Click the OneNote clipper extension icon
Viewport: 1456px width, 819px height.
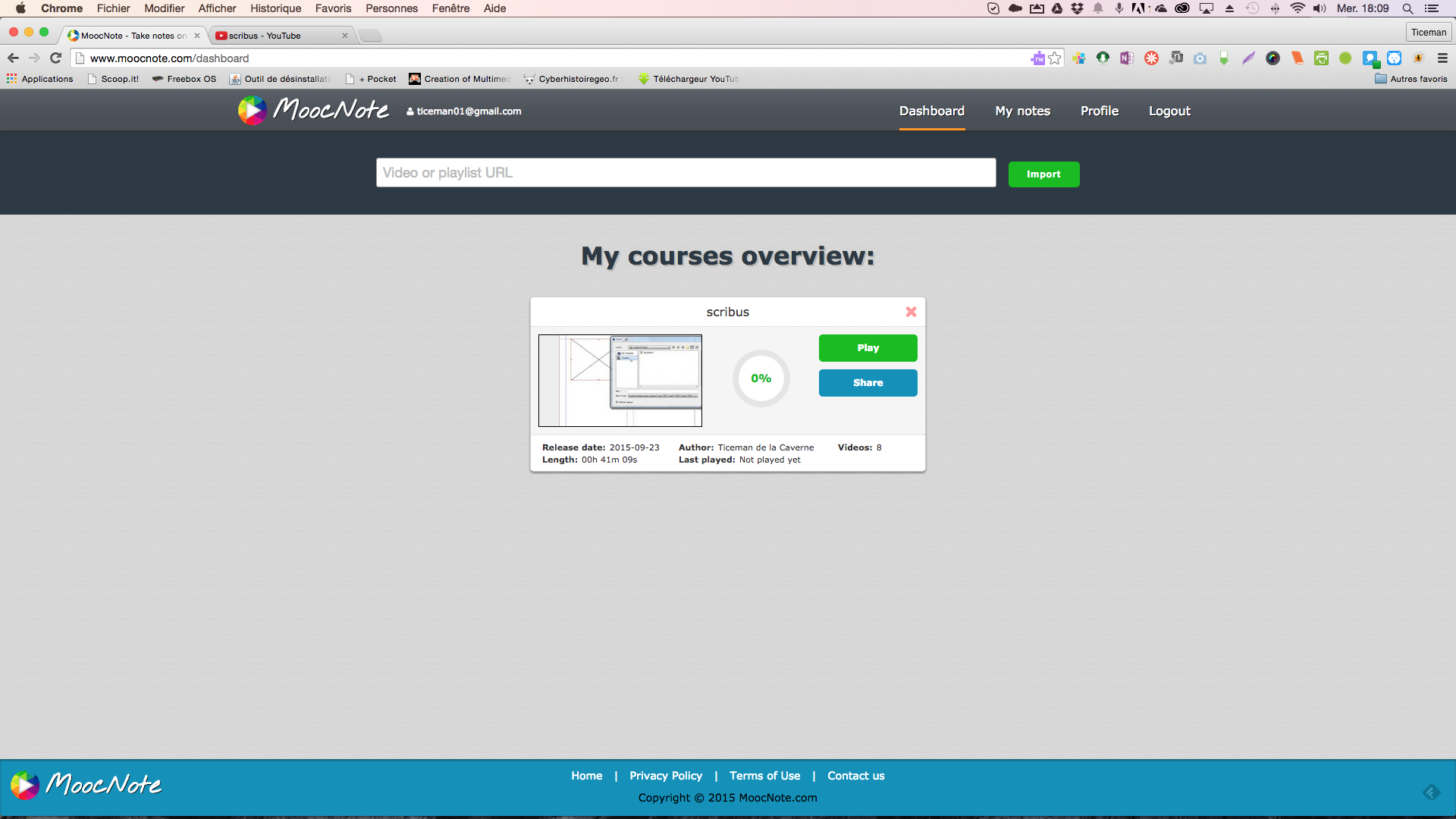1127,58
